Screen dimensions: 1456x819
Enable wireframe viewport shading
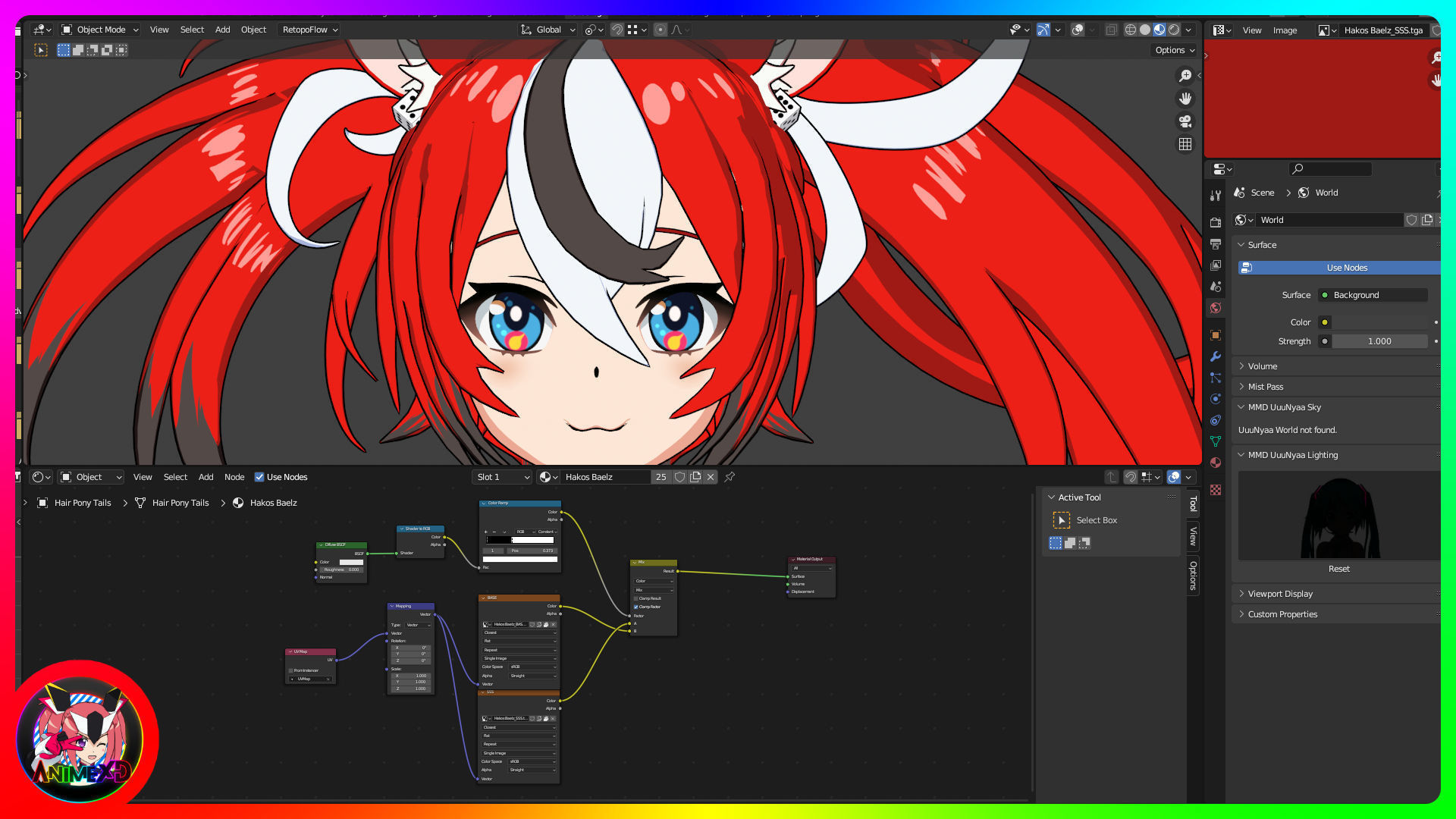1130,30
